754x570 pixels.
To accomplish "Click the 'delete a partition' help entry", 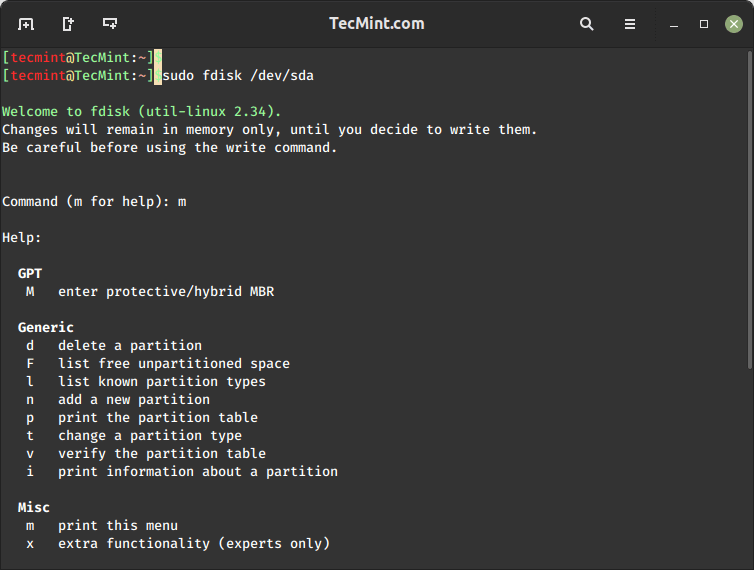I will click(x=130, y=345).
